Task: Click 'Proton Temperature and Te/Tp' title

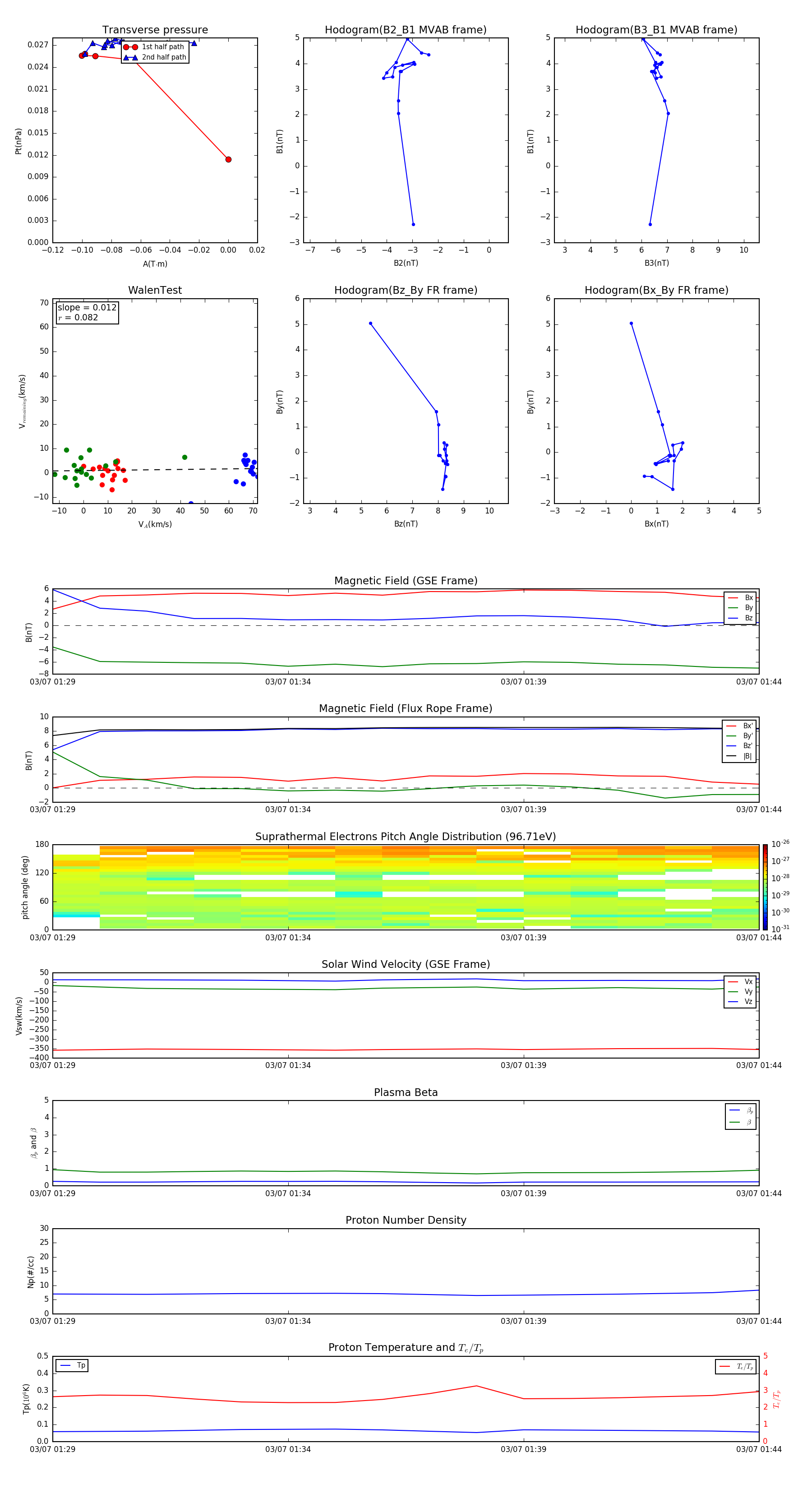Action: click(x=406, y=1348)
